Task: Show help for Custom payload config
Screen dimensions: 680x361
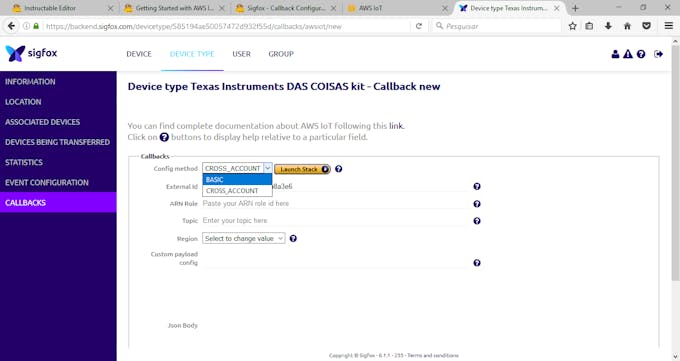Action: pyautogui.click(x=477, y=263)
